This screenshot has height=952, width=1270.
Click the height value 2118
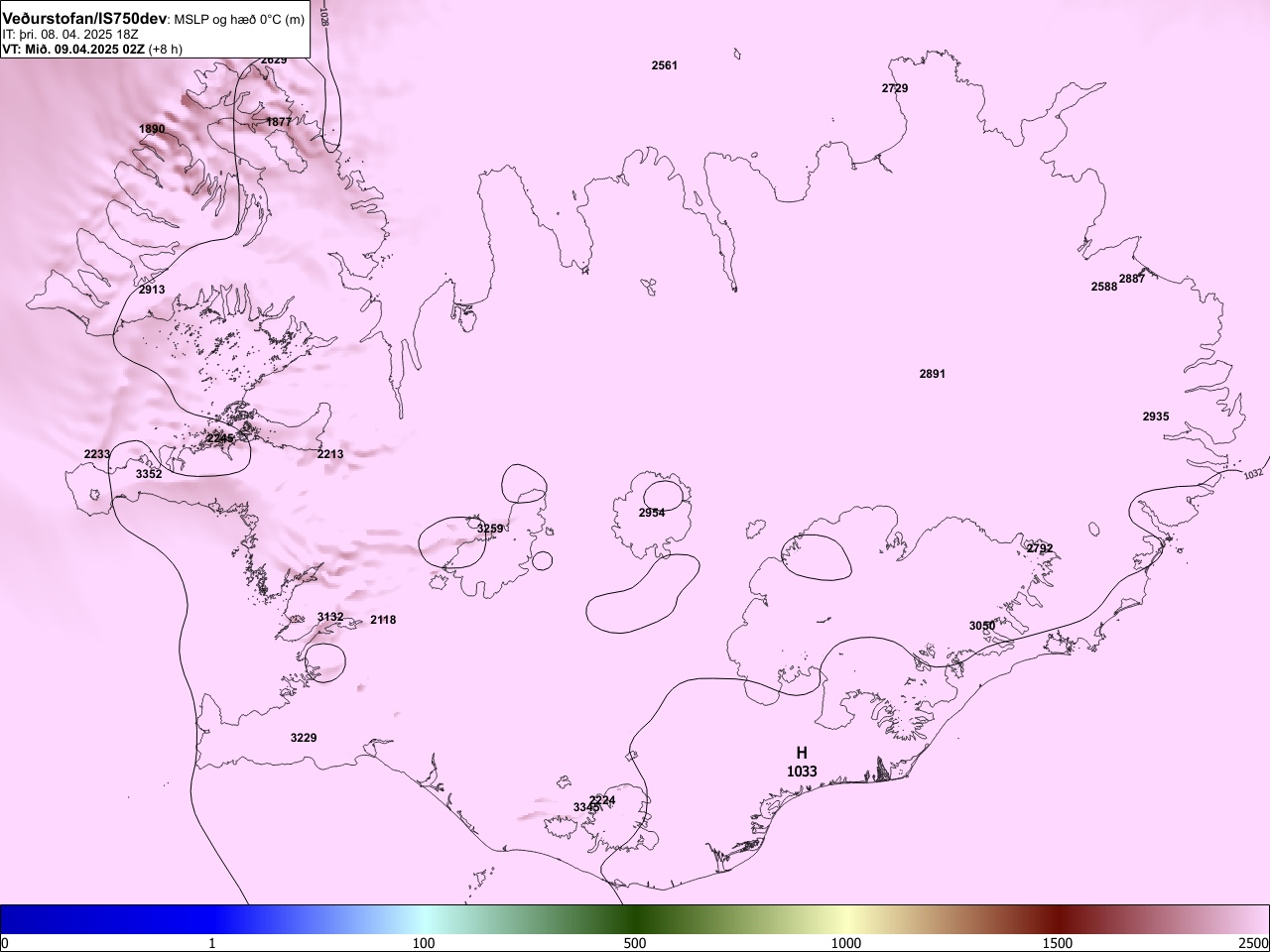[x=383, y=620]
